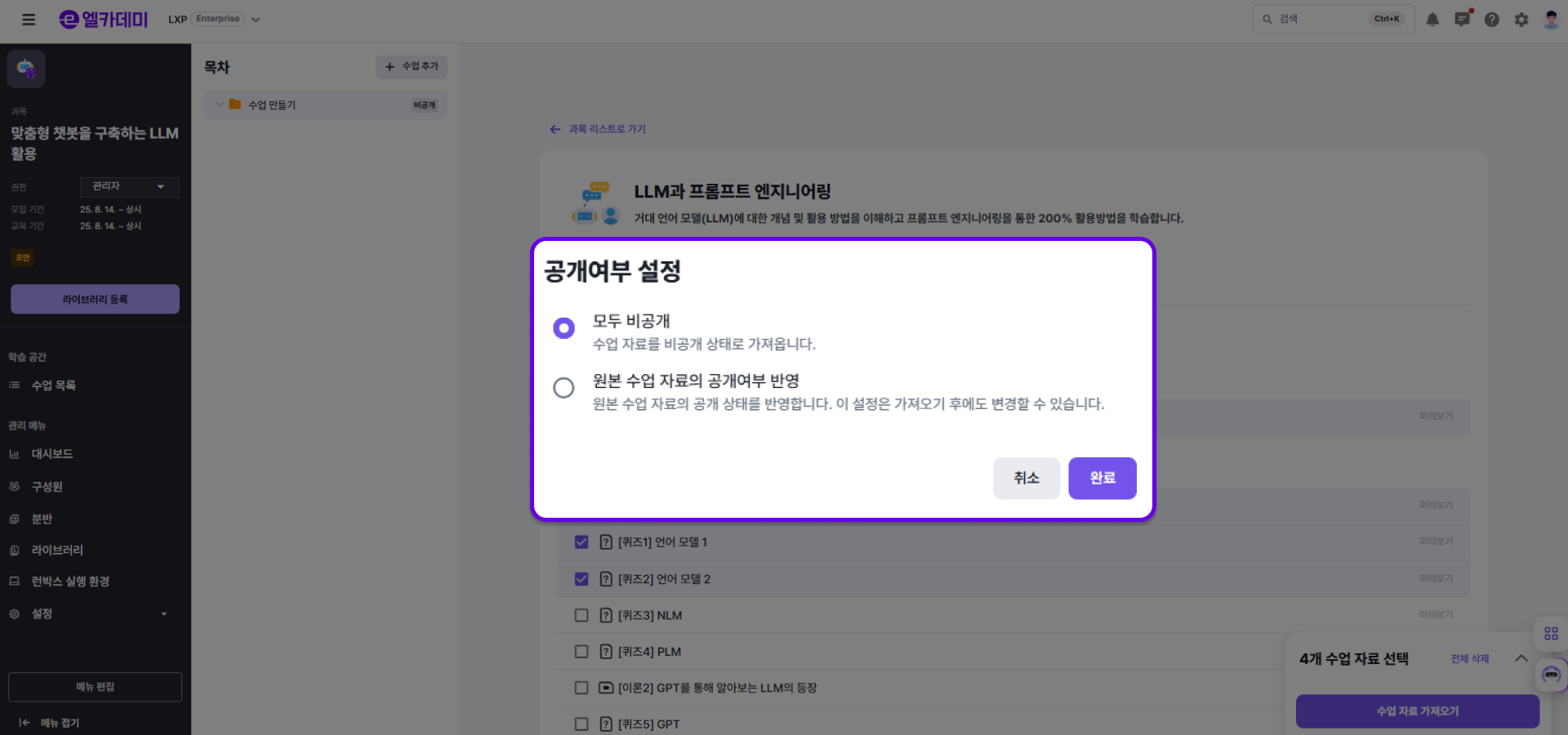Click the '취소' button
The height and width of the screenshot is (735, 1568).
pyautogui.click(x=1026, y=478)
